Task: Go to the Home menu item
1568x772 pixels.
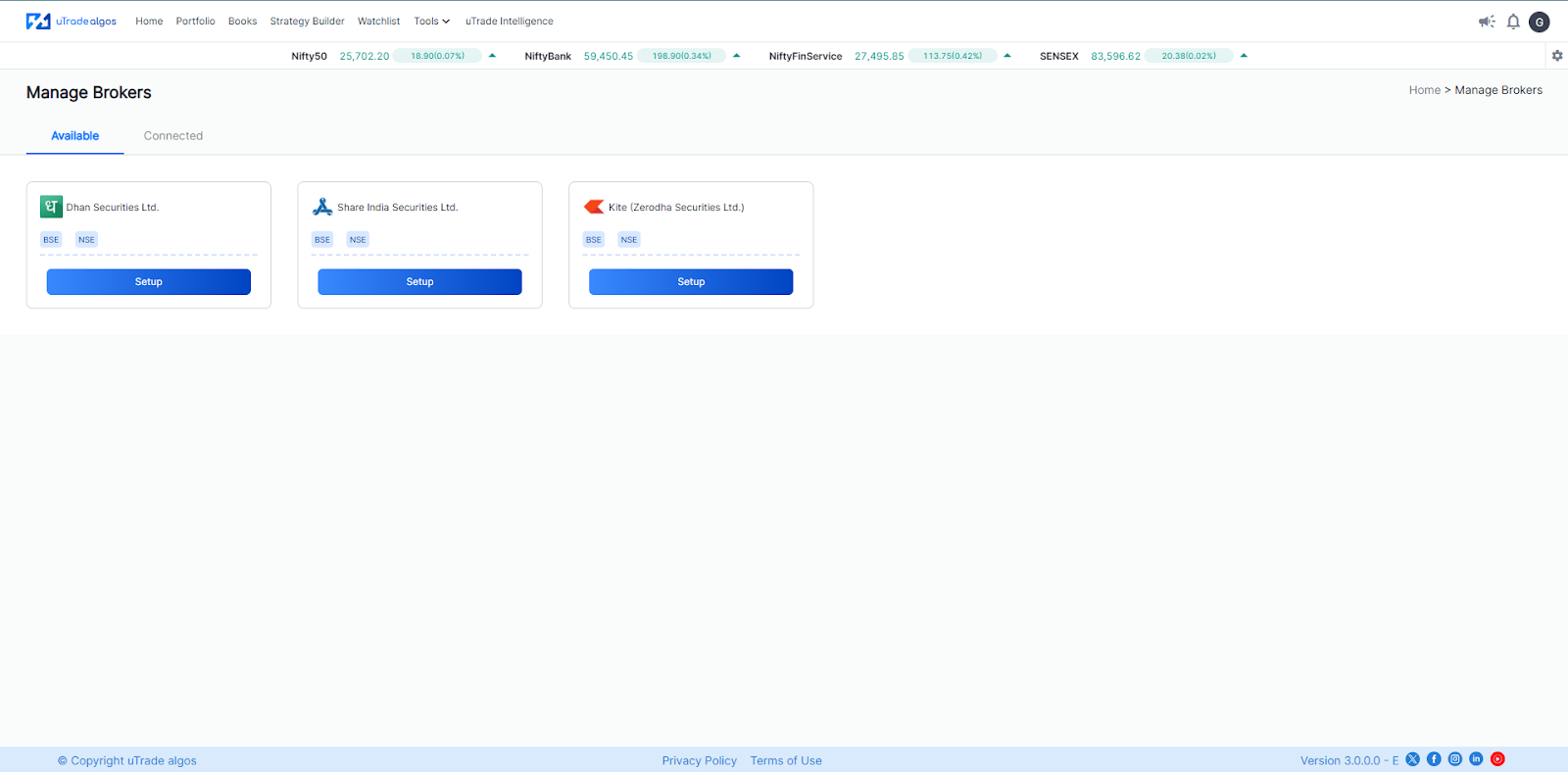Action: (149, 22)
